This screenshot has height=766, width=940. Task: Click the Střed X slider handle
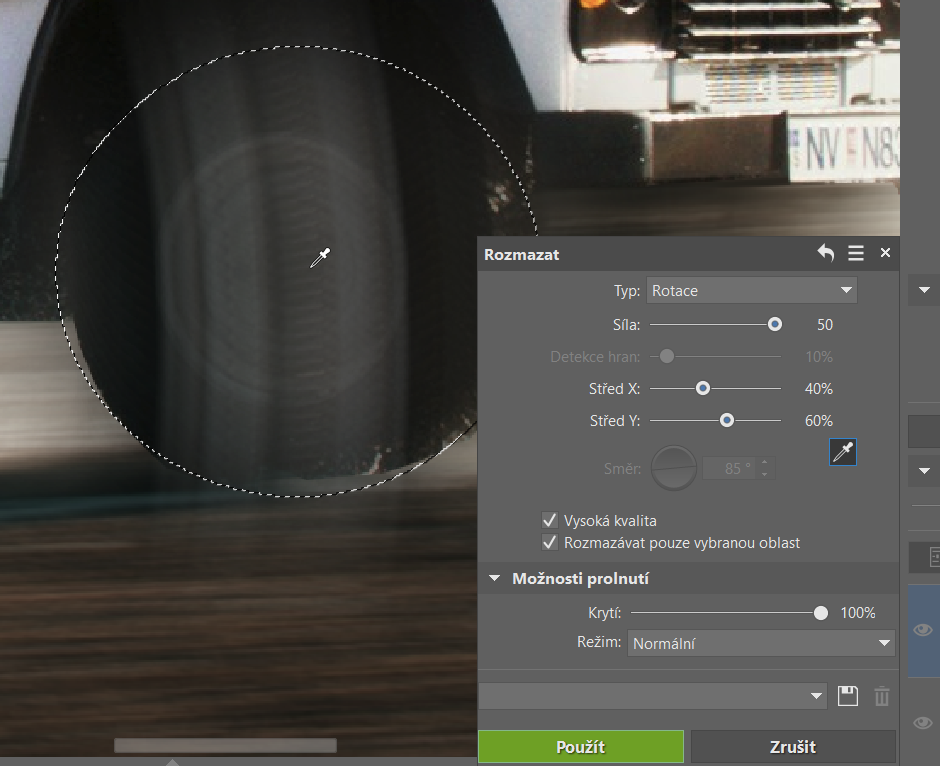click(x=703, y=388)
